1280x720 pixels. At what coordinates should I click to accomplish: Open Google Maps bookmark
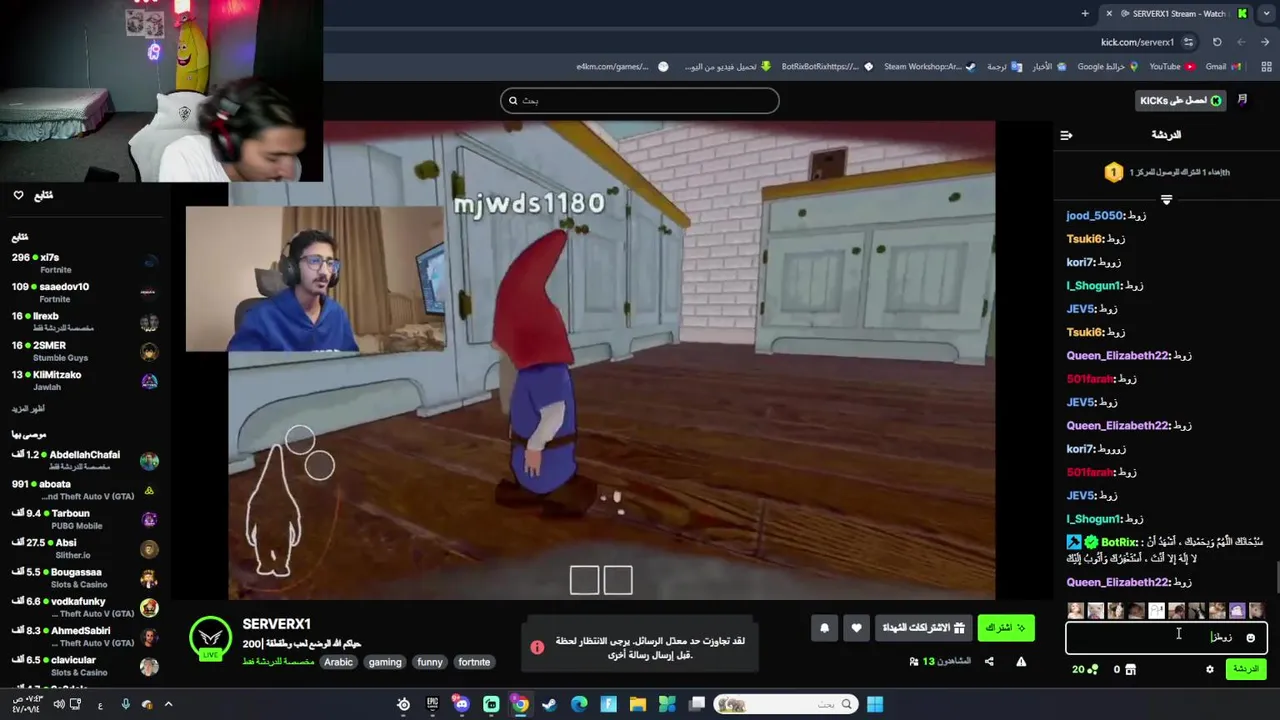click(x=1107, y=67)
